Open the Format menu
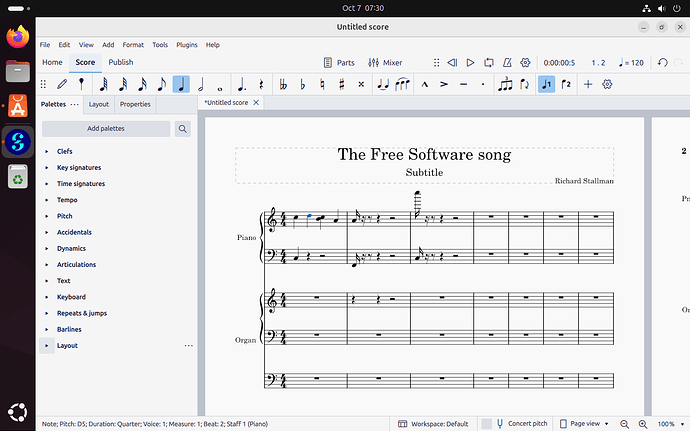 coord(133,45)
